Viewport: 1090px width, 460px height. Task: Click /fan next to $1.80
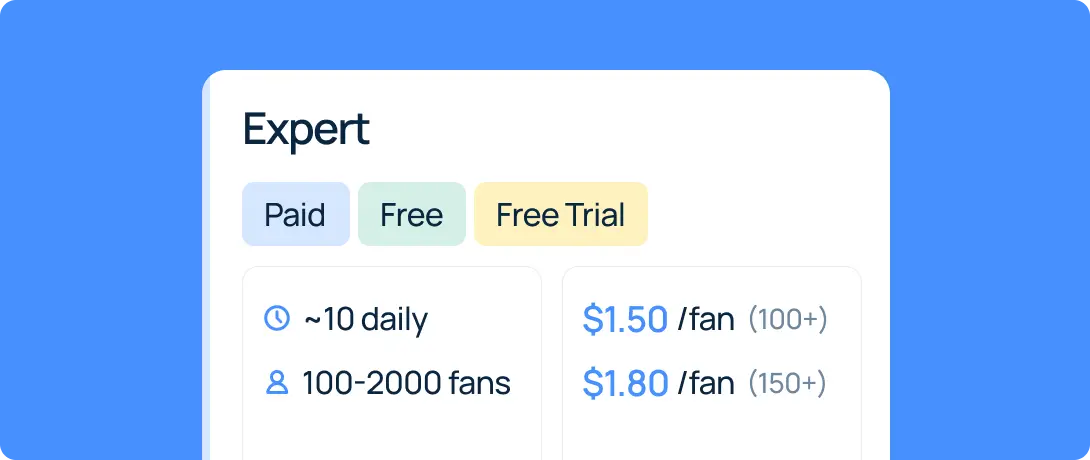[706, 383]
